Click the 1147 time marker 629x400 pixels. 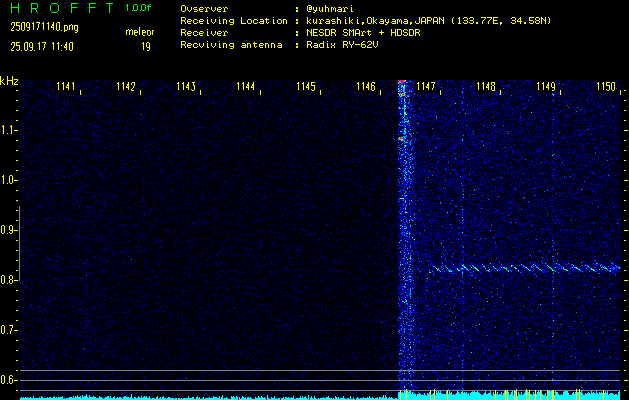pyautogui.click(x=426, y=87)
